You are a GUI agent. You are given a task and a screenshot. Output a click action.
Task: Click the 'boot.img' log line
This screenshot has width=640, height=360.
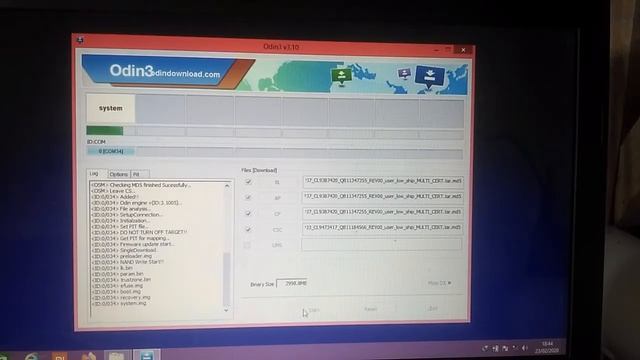coord(116,291)
